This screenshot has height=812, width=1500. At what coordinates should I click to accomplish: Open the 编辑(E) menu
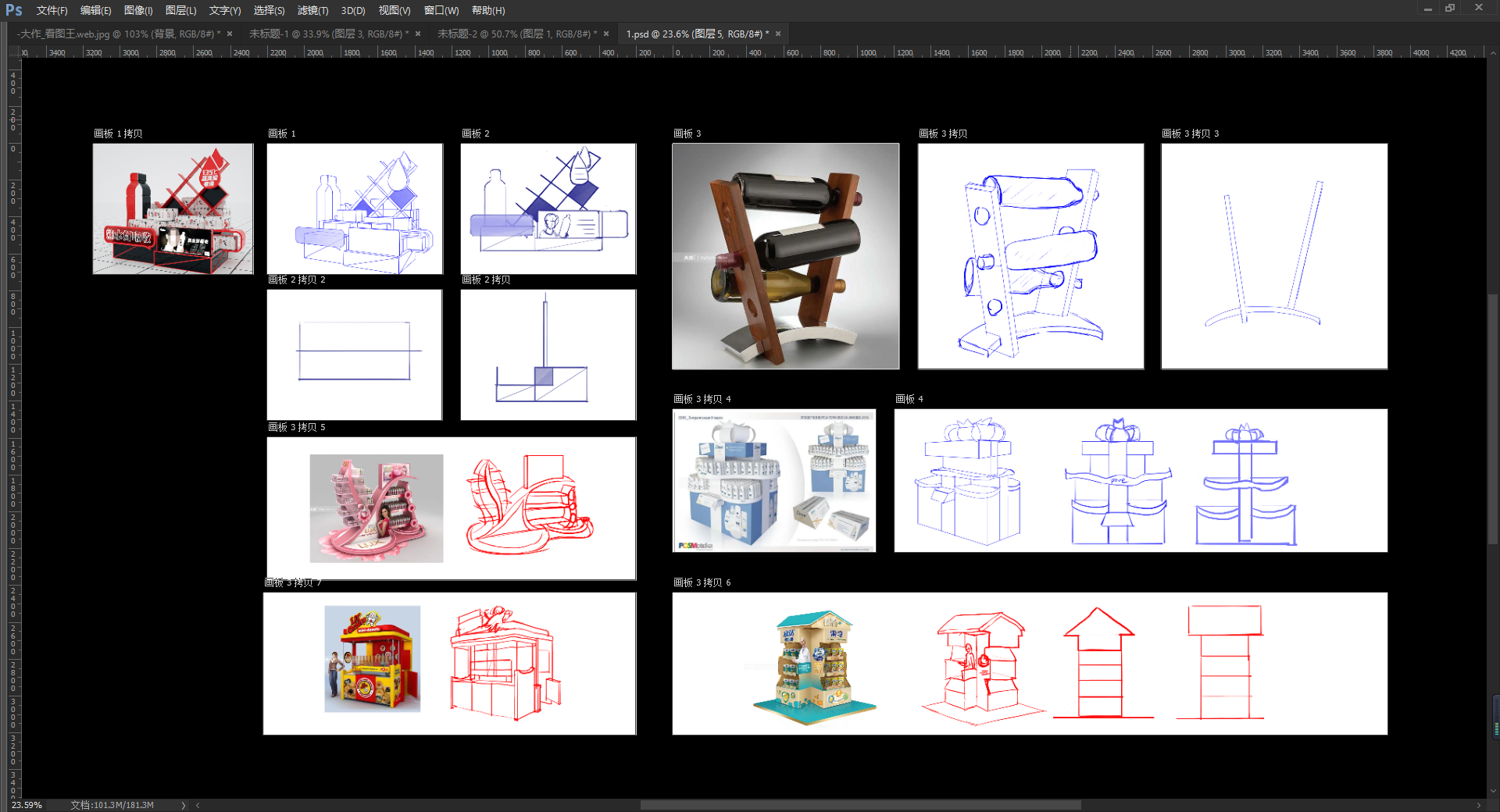point(95,10)
